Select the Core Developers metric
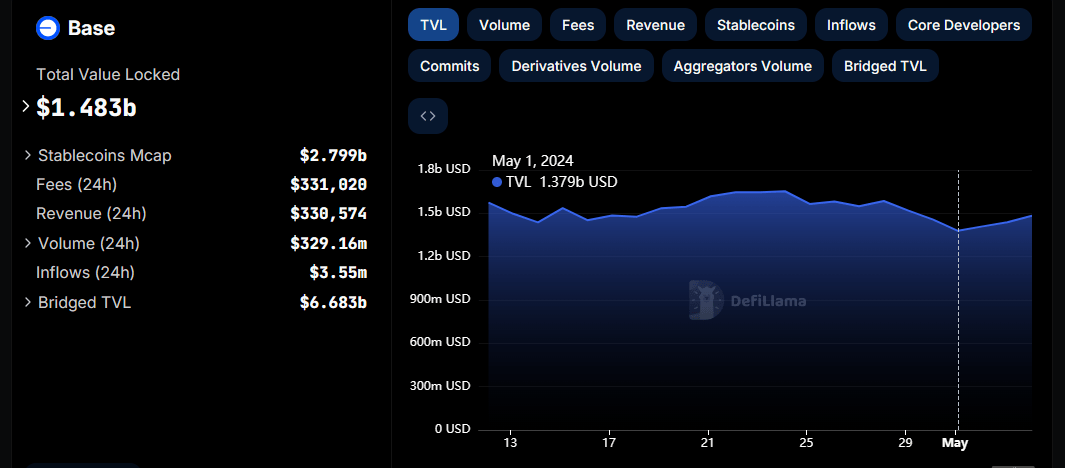1065x468 pixels. [964, 25]
